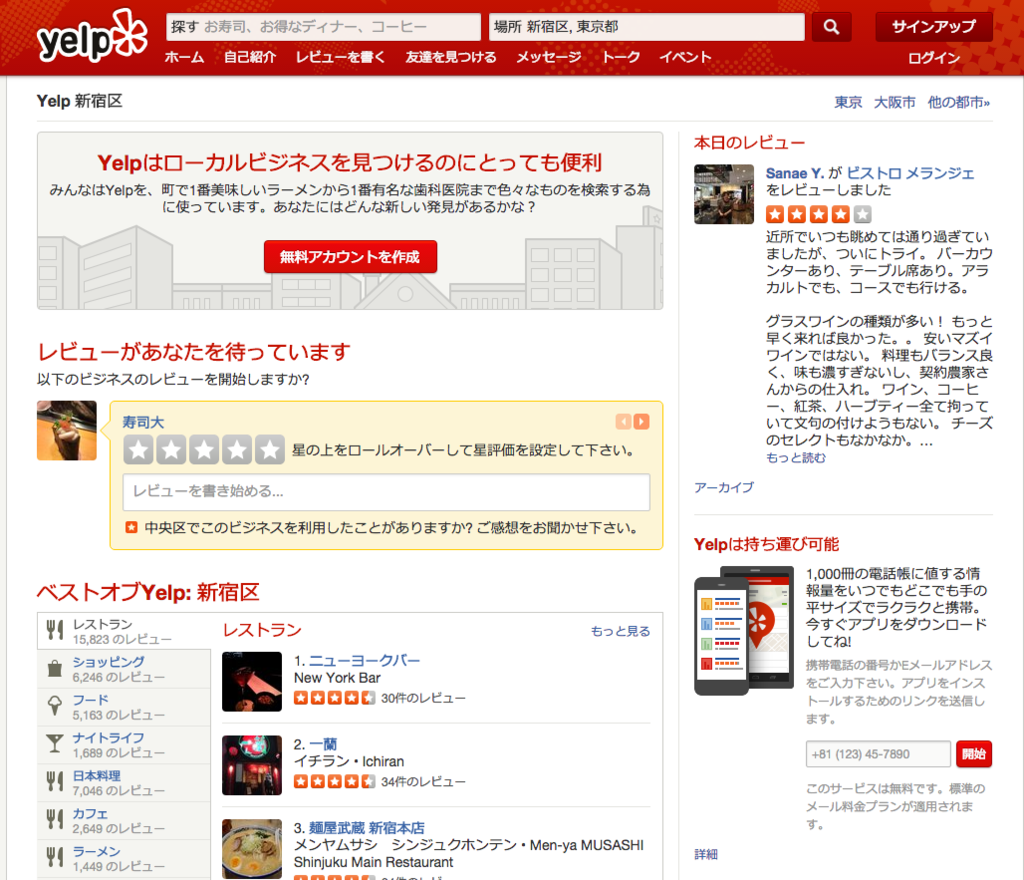Open reviewer Sanae Y. profile link
1024x880 pixels.
tap(794, 173)
